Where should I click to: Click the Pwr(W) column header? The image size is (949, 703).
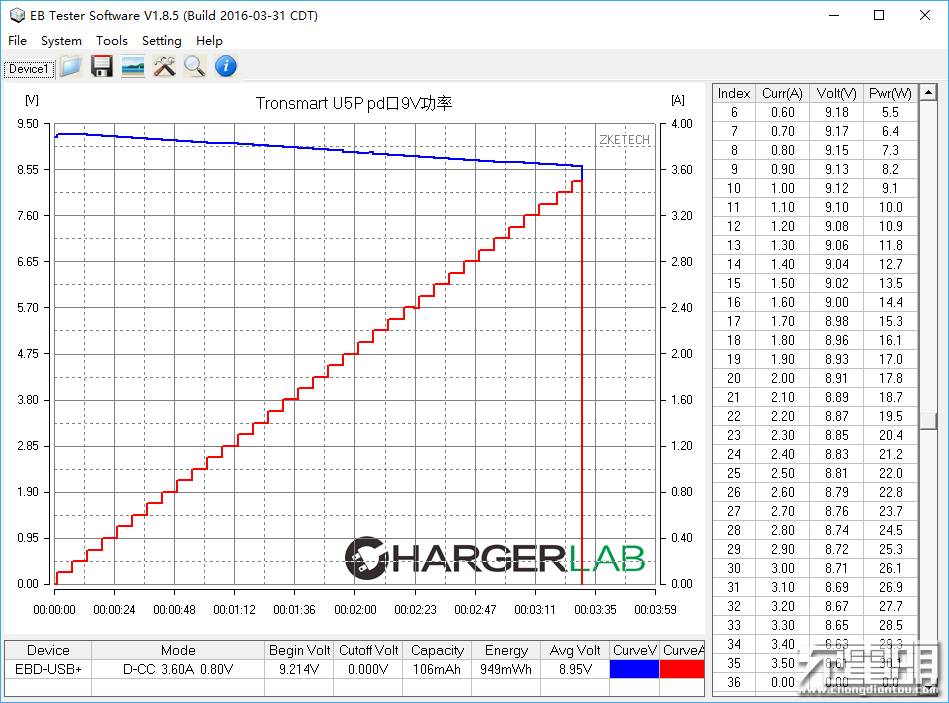[x=890, y=93]
